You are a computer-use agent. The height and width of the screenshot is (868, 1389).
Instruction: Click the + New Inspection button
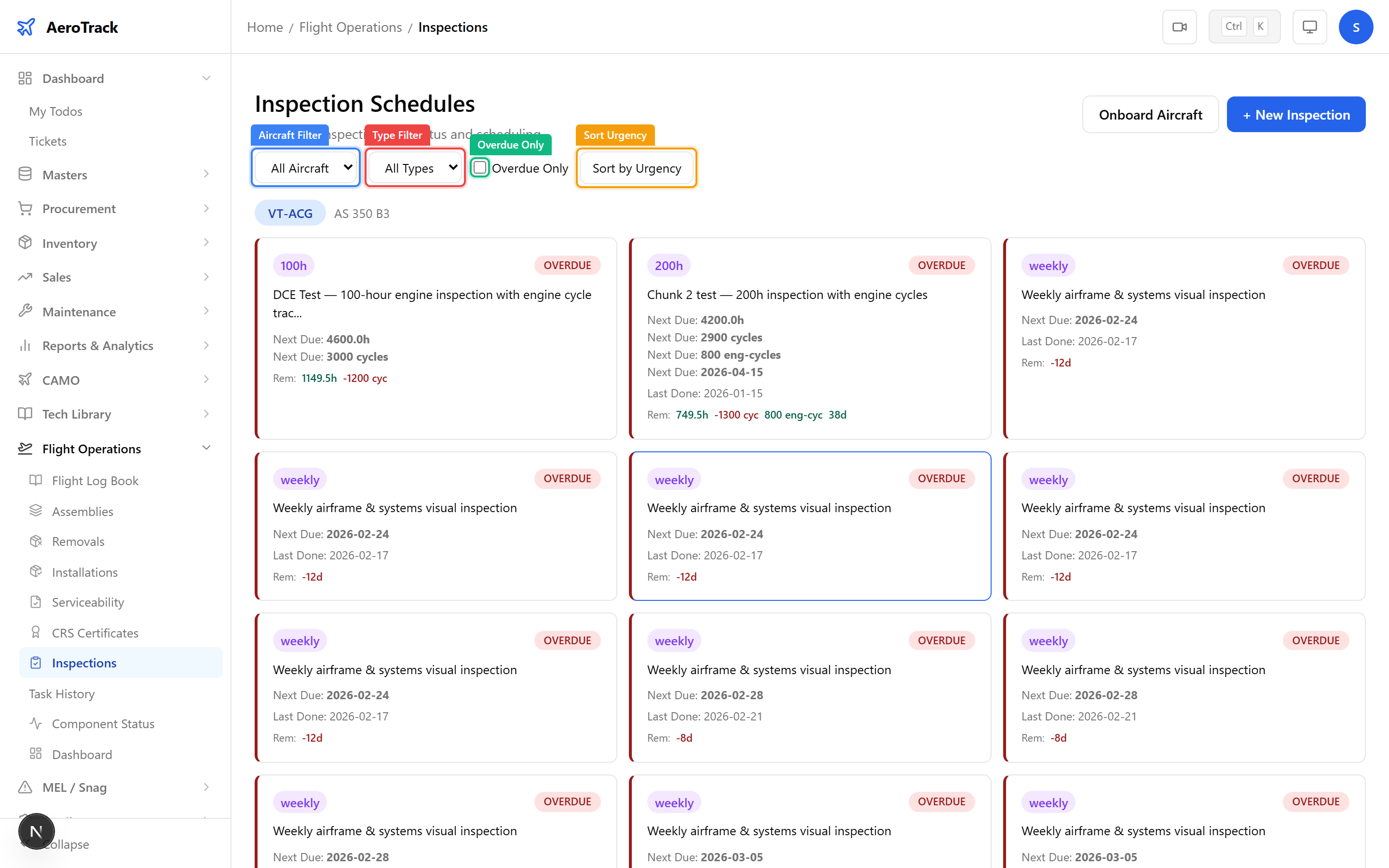tap(1296, 114)
